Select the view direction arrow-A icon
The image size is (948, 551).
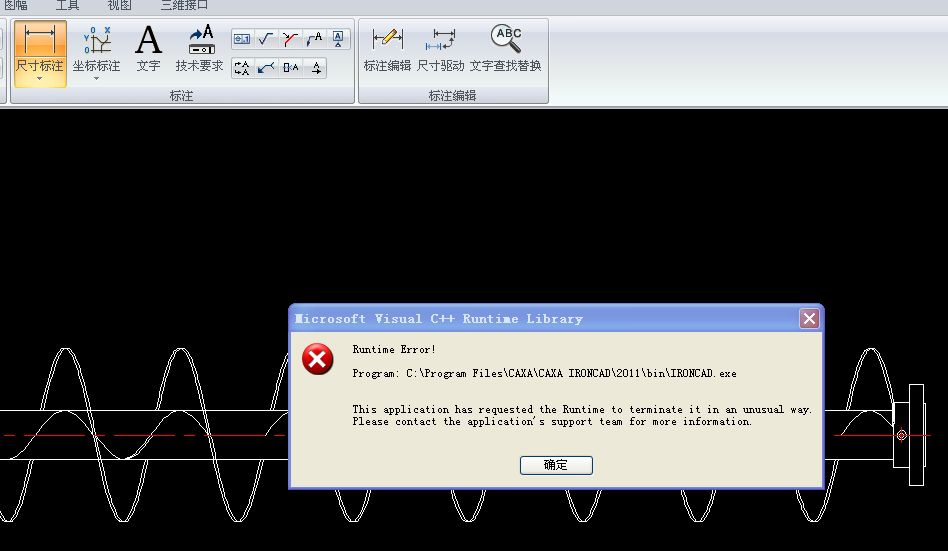pos(316,68)
